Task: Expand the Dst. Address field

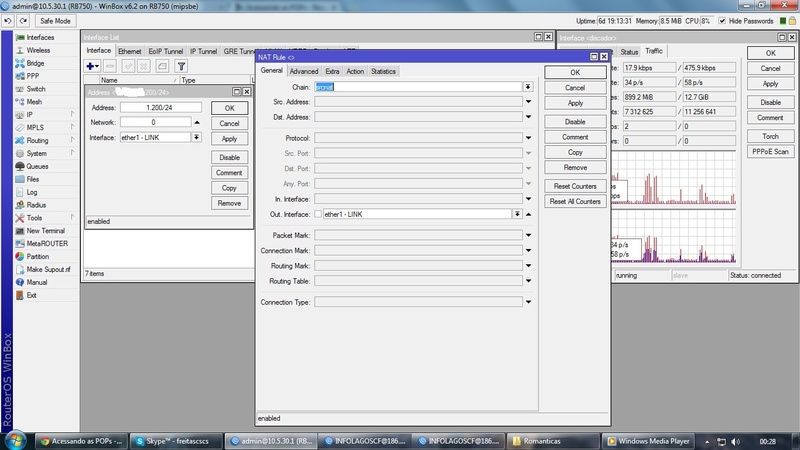Action: [529, 117]
